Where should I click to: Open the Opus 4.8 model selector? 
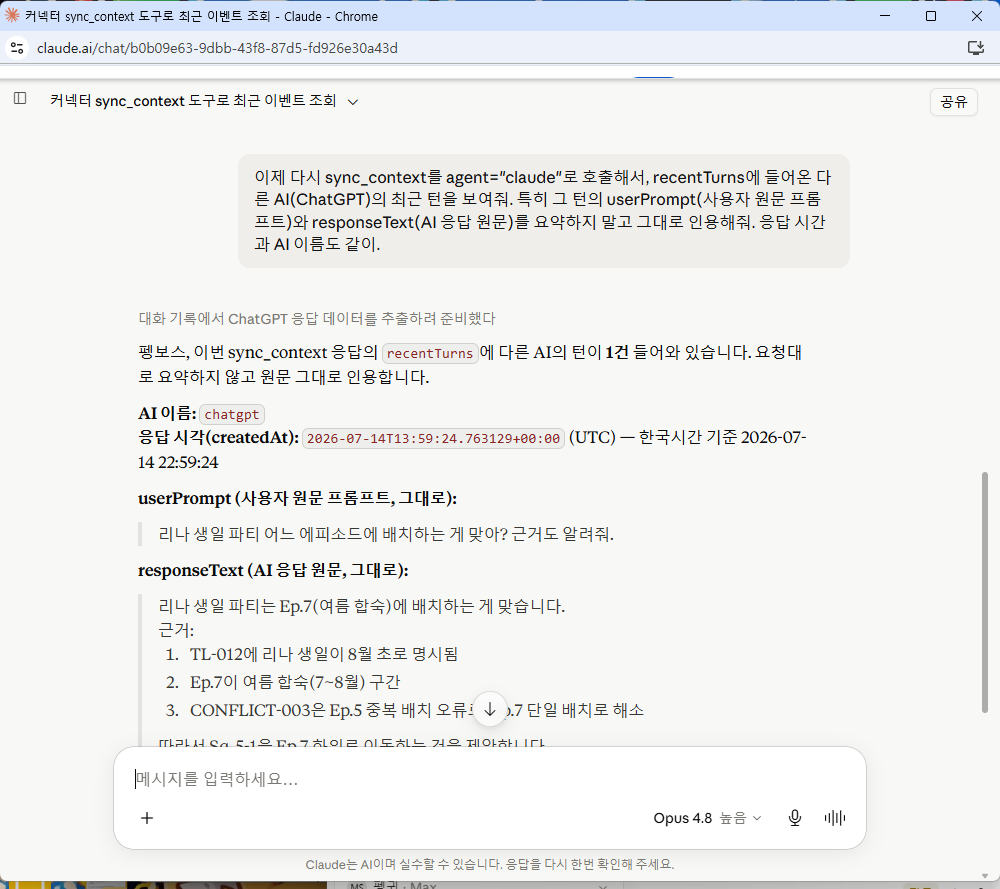(x=707, y=818)
